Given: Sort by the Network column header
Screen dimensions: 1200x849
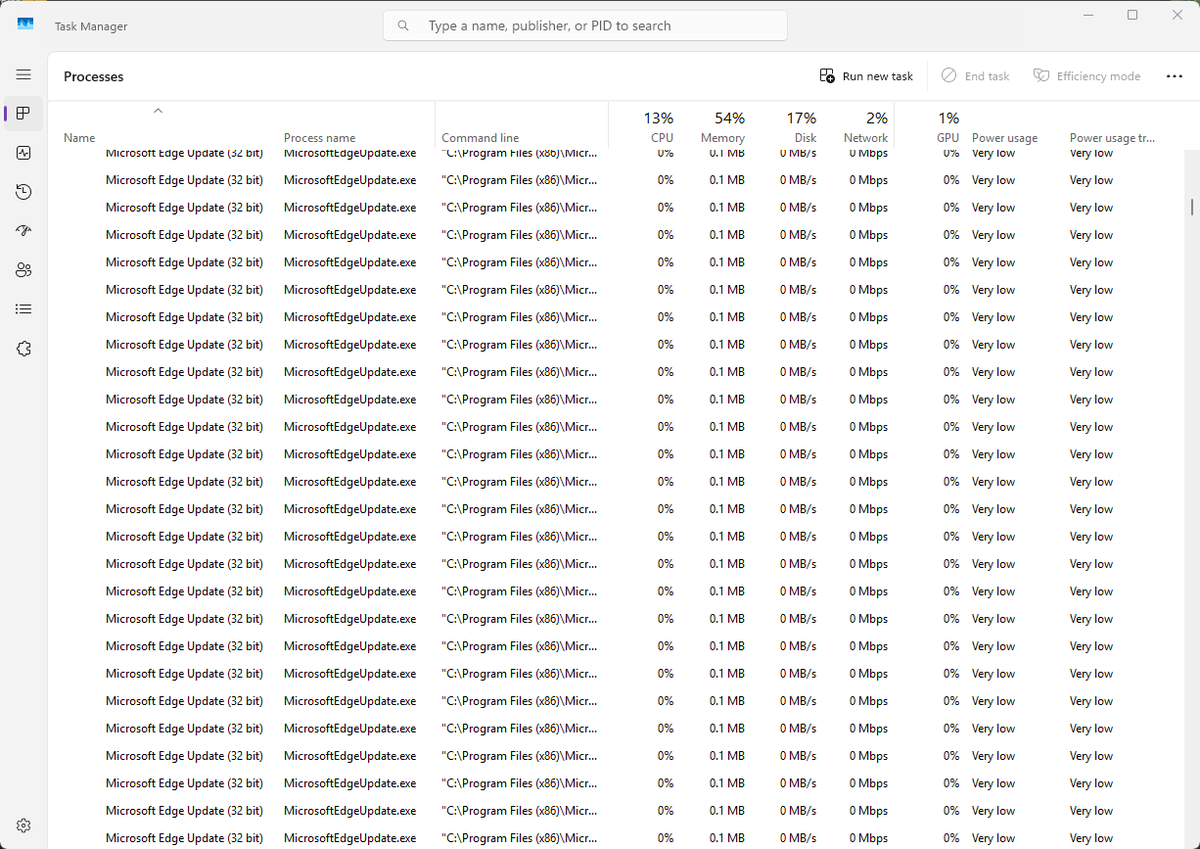Looking at the screenshot, I should 859,126.
